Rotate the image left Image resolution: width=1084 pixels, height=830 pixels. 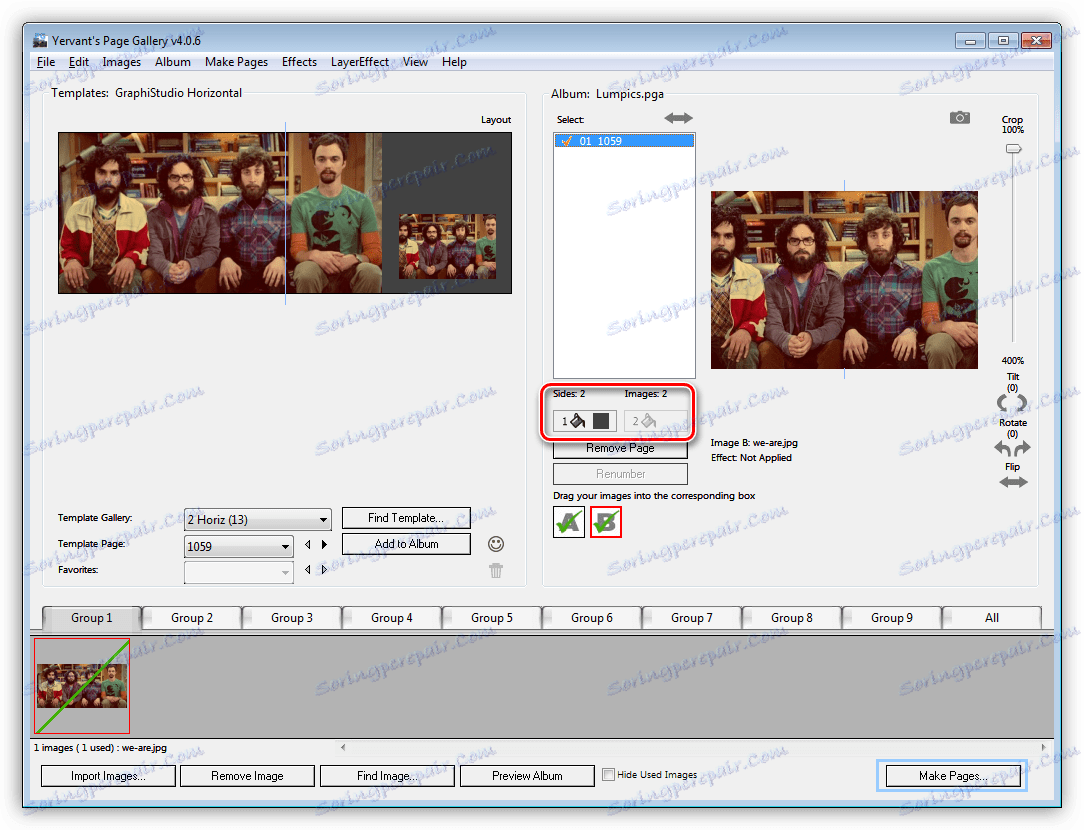tap(1002, 448)
